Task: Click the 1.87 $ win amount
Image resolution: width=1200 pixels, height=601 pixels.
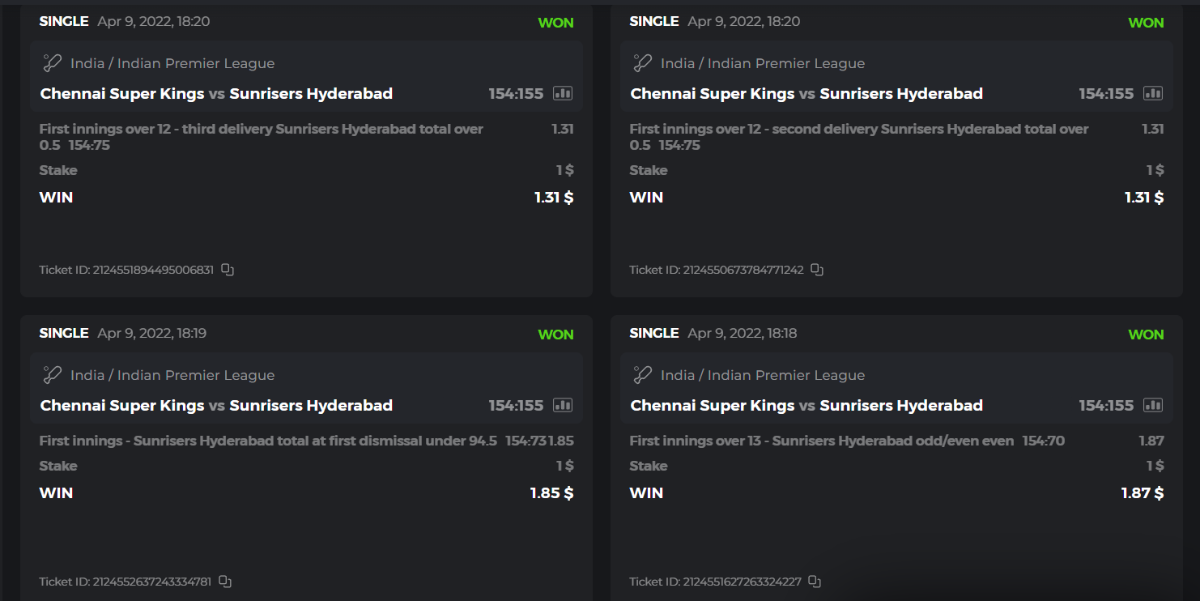Action: 1142,493
